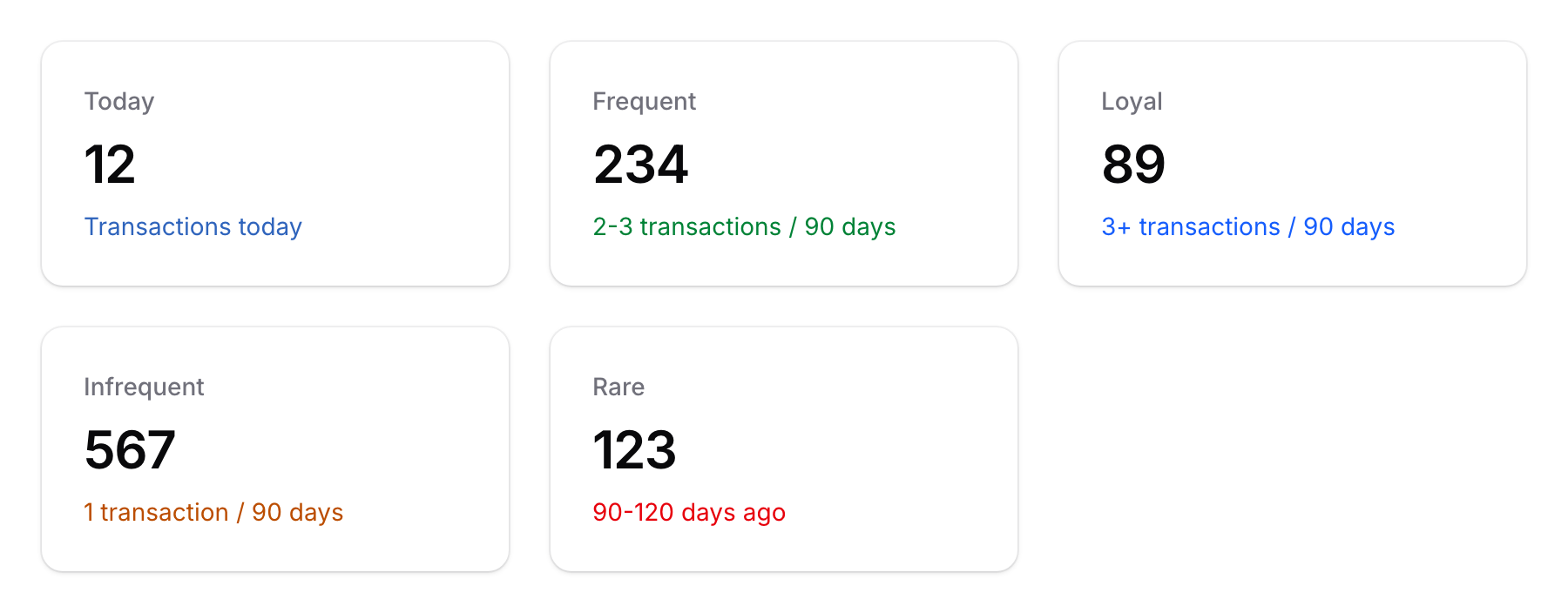Click the Frequent label heading
1568x613 pixels.
pos(644,102)
